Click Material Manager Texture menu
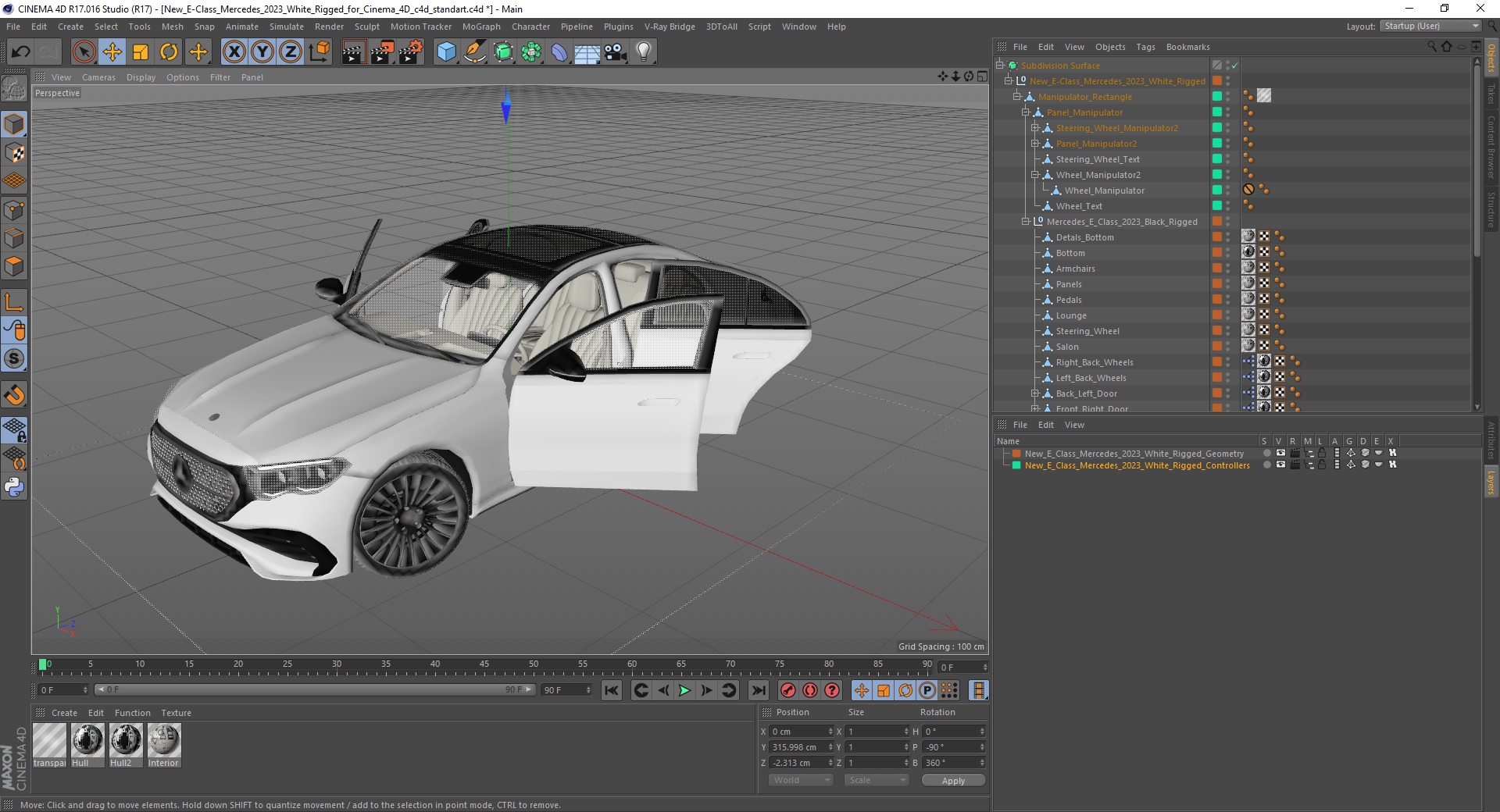This screenshot has height=812, width=1500. pos(176,713)
